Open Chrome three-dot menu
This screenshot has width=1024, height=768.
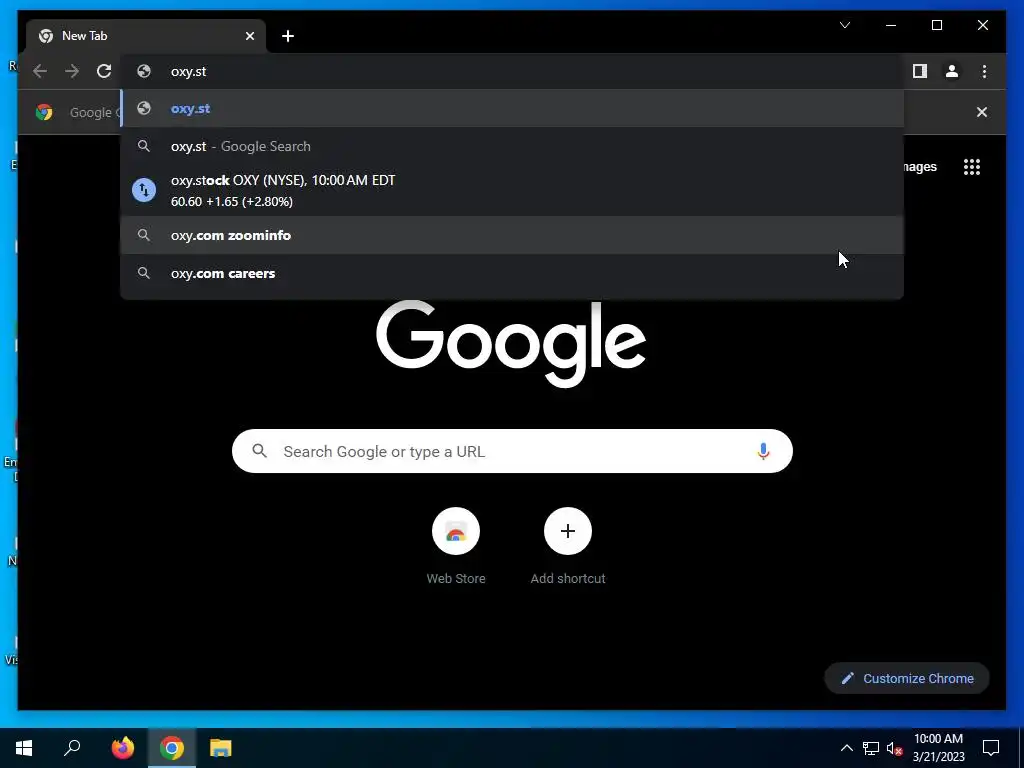pos(984,71)
